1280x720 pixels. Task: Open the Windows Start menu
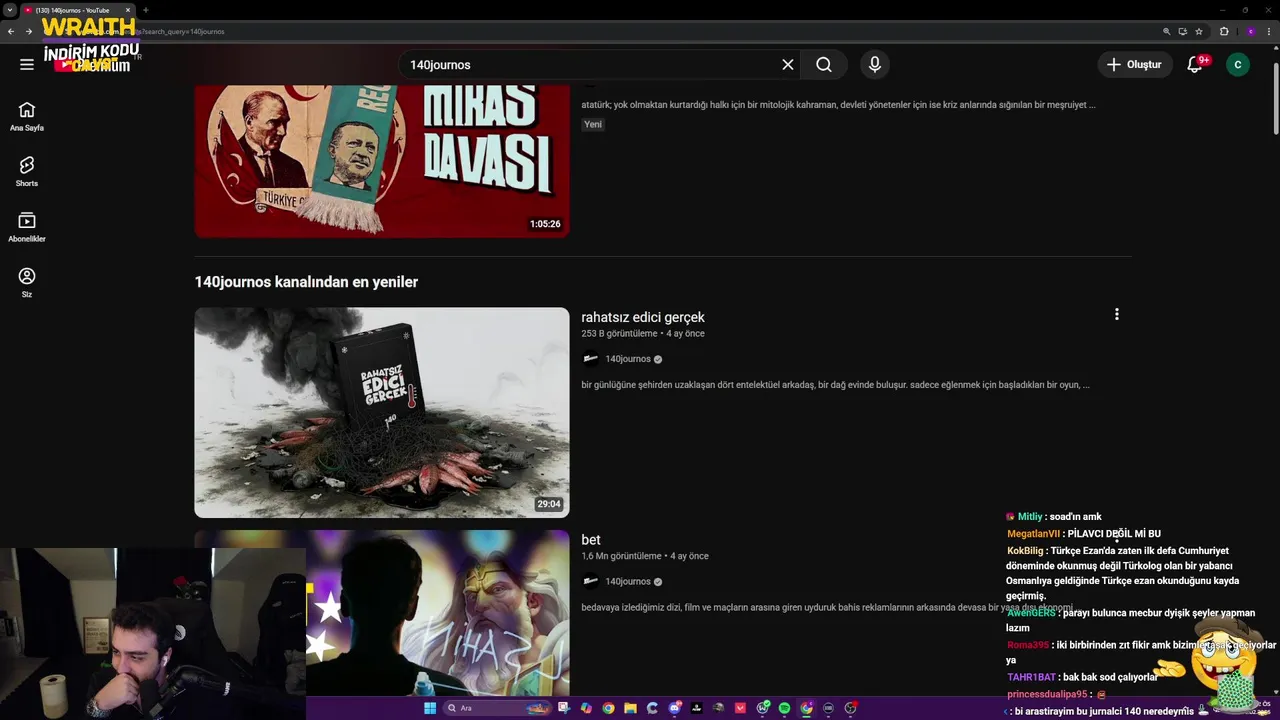[430, 708]
